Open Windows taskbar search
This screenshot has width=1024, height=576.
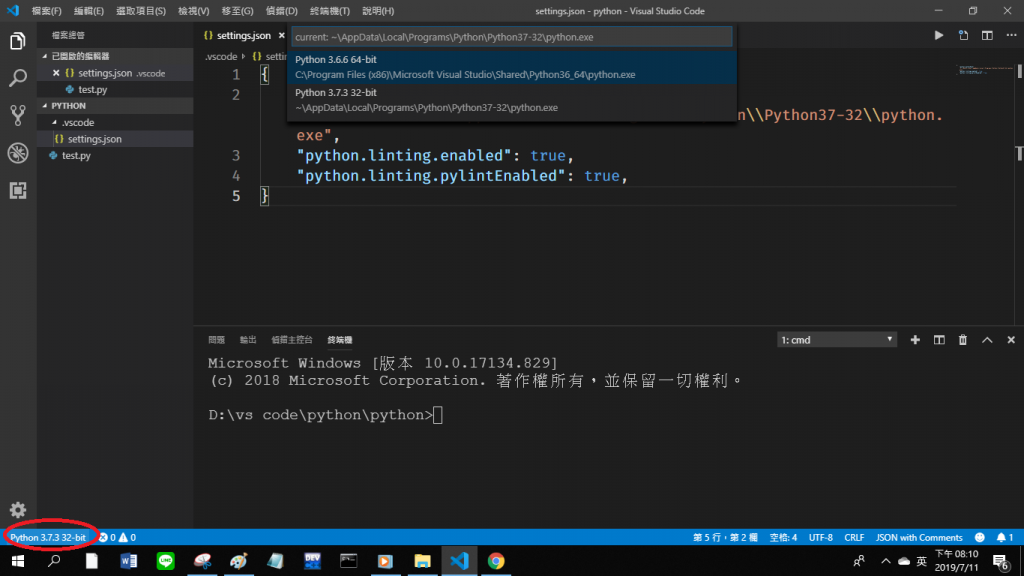[54, 561]
